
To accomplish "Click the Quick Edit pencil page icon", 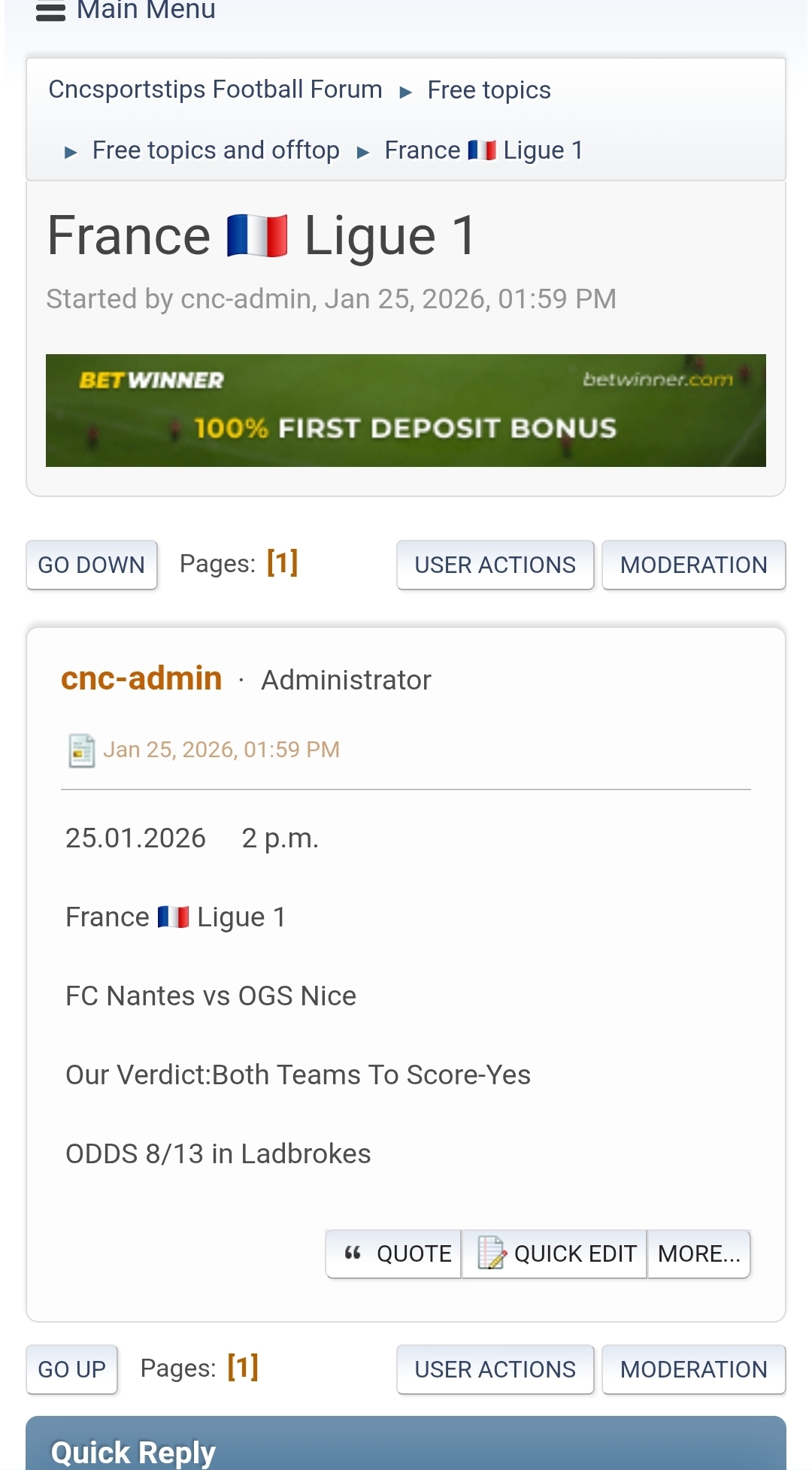I will click(492, 1253).
